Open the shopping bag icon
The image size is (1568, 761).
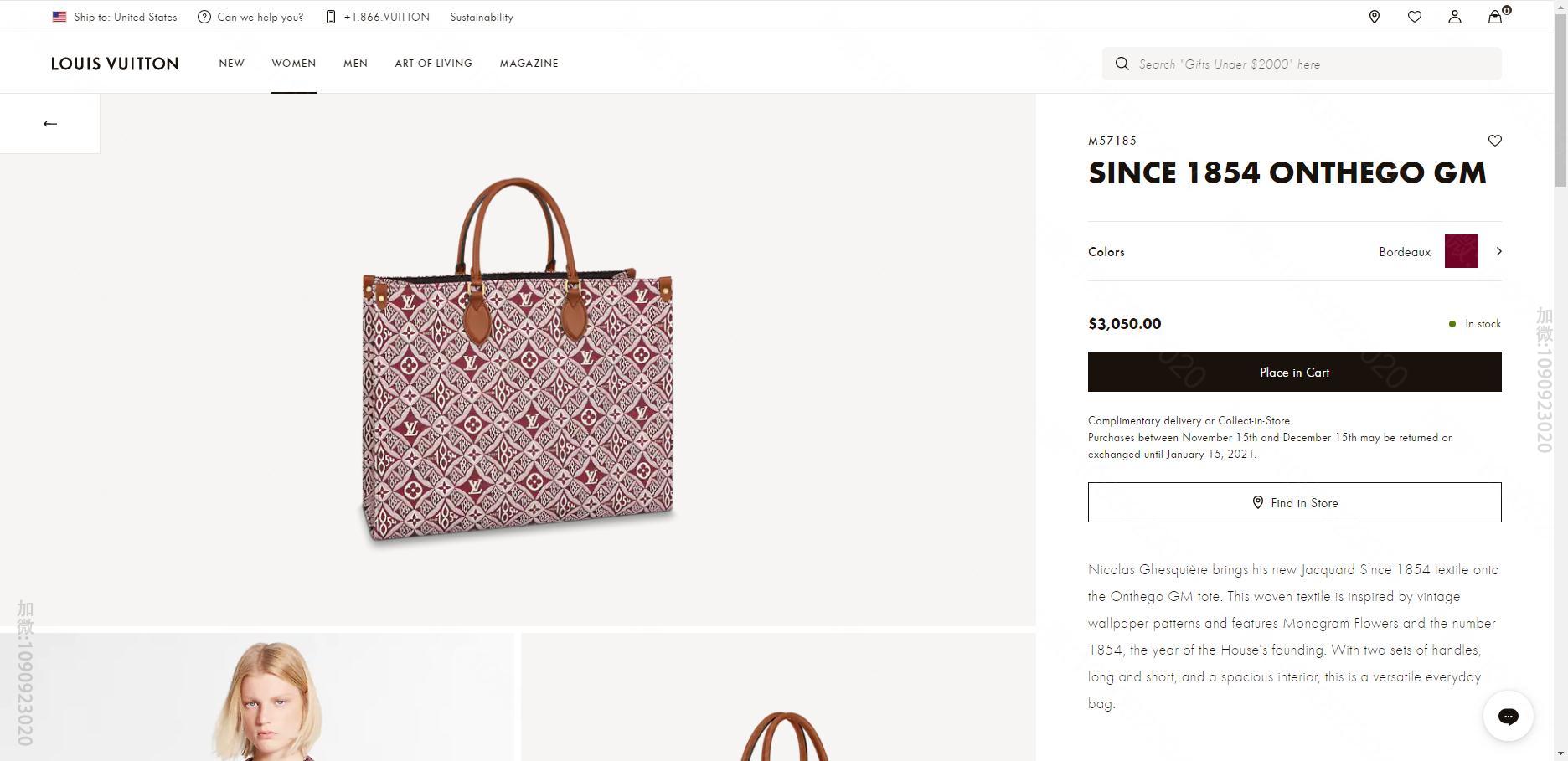tap(1494, 17)
